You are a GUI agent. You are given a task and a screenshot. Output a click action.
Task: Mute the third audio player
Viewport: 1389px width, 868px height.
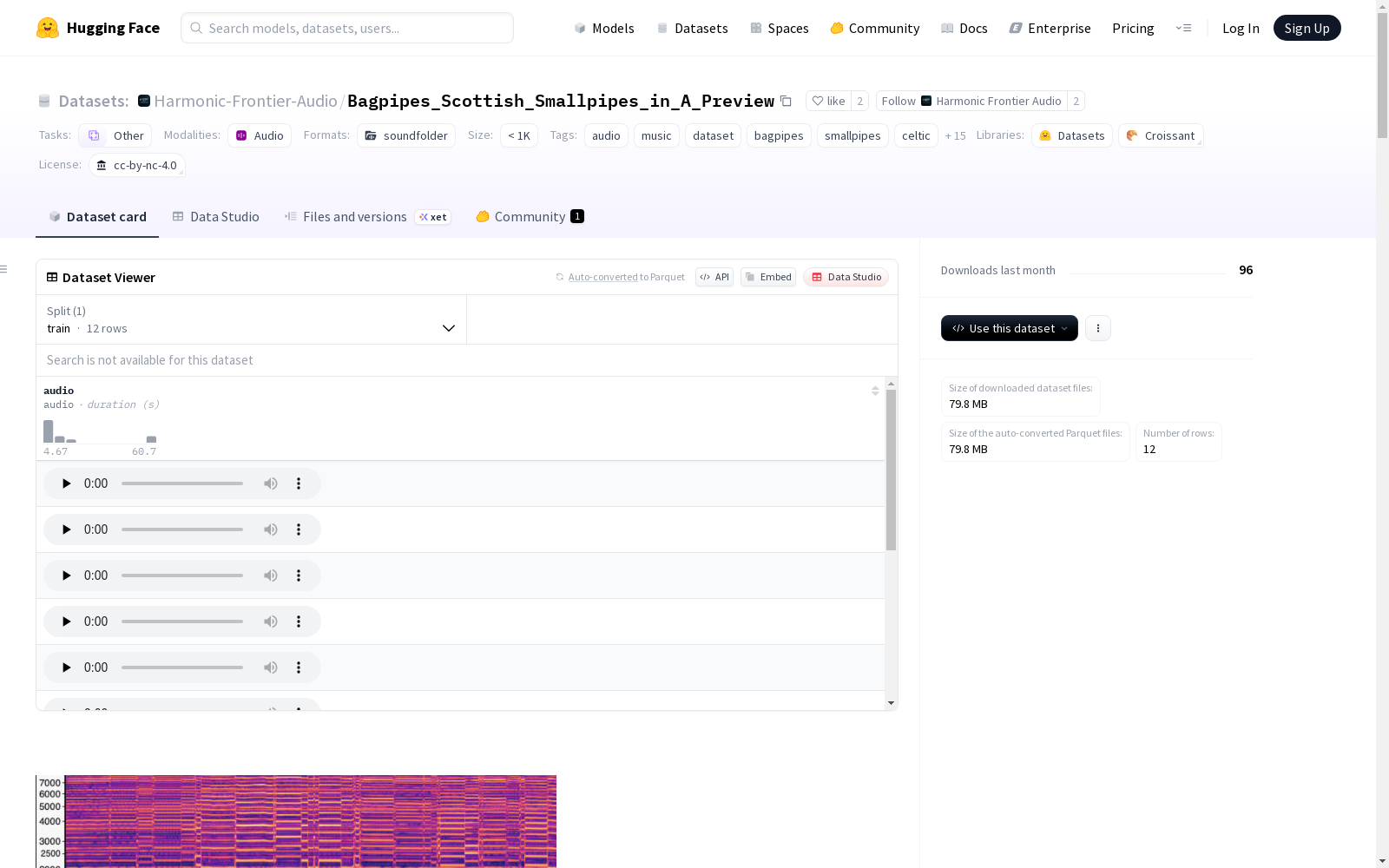[x=271, y=575]
